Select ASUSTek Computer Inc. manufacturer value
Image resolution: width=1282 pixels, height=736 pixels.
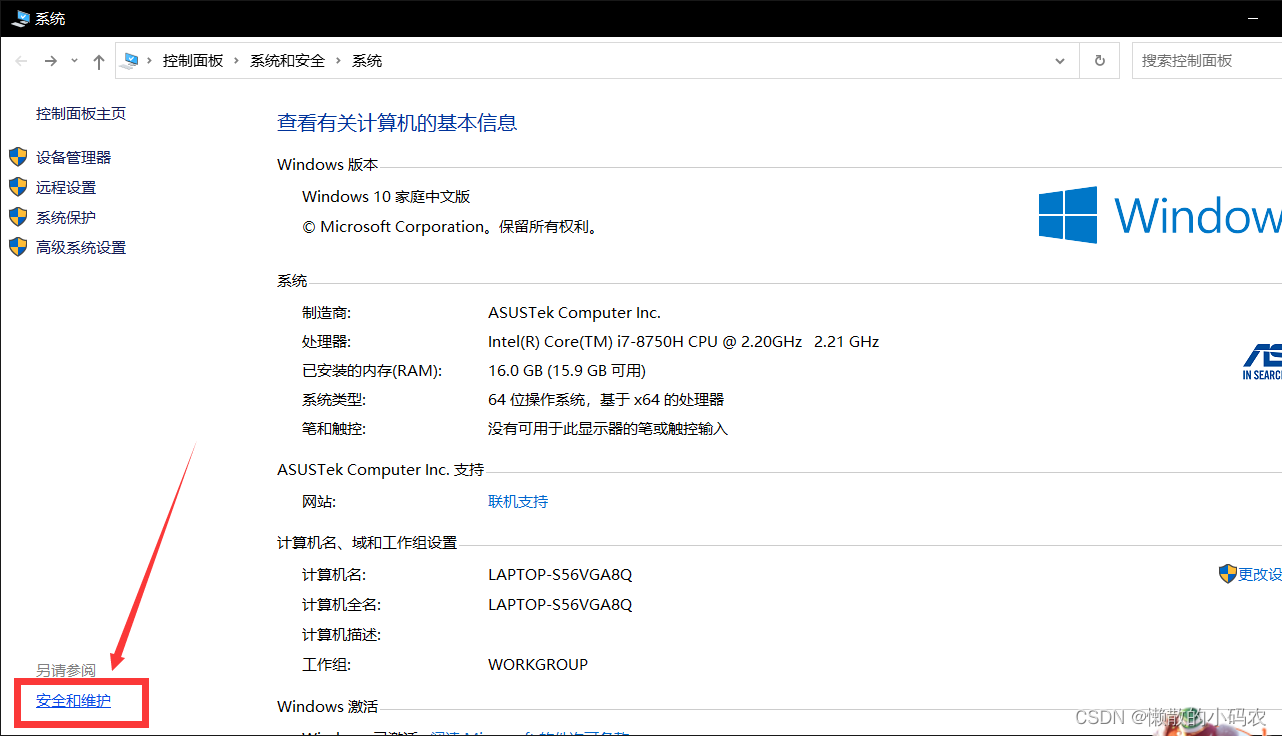574,312
